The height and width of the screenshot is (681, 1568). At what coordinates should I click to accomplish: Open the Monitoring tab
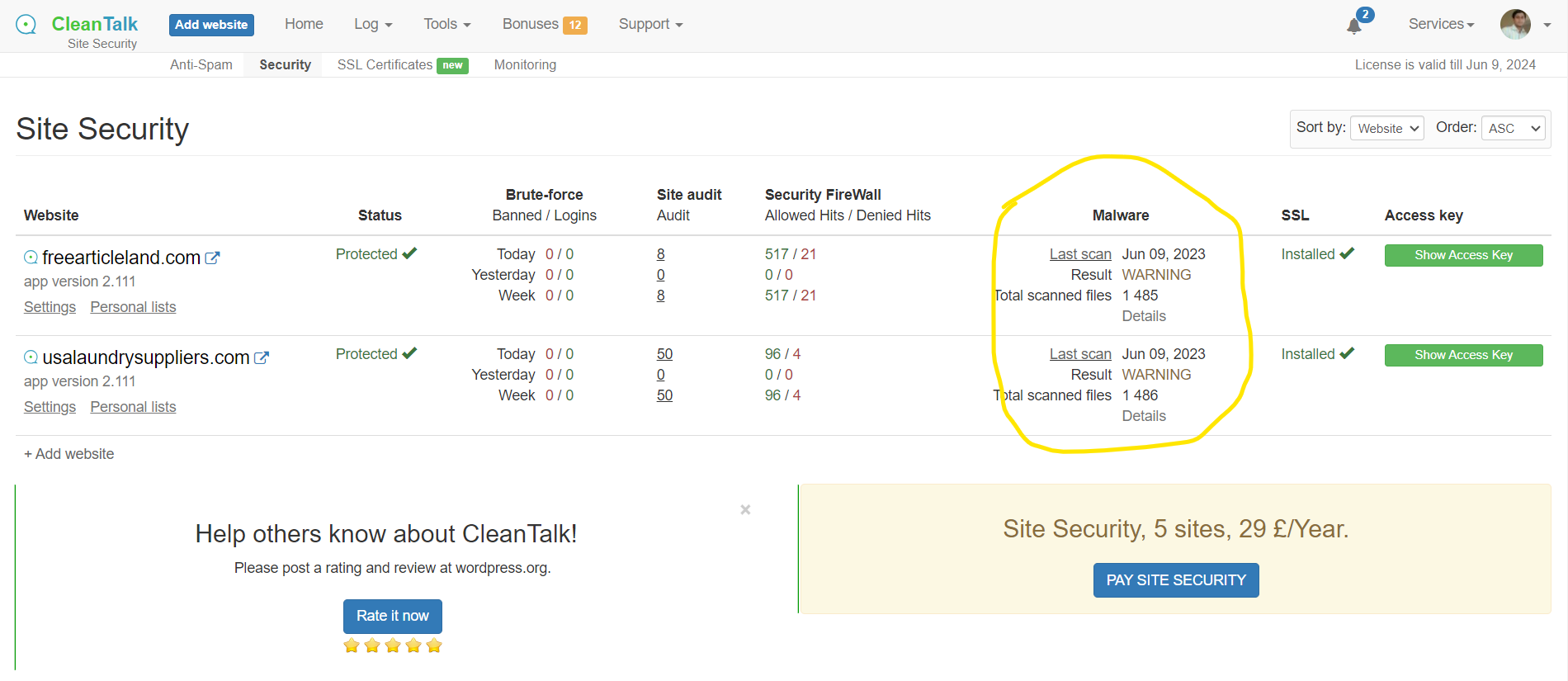click(525, 64)
